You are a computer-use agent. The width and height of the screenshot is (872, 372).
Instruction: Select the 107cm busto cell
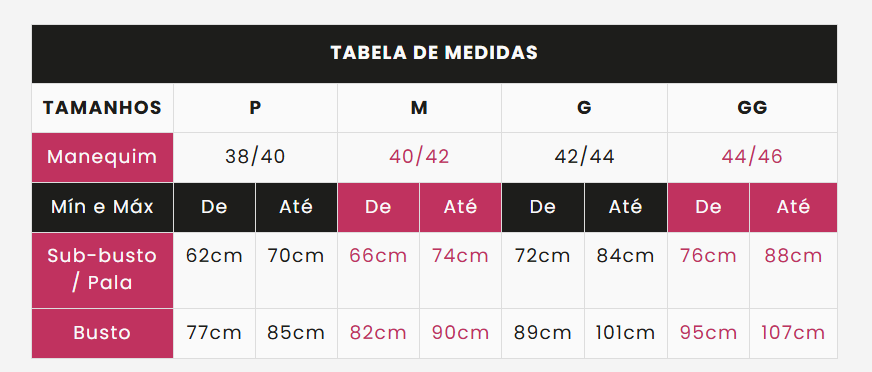pyautogui.click(x=793, y=334)
